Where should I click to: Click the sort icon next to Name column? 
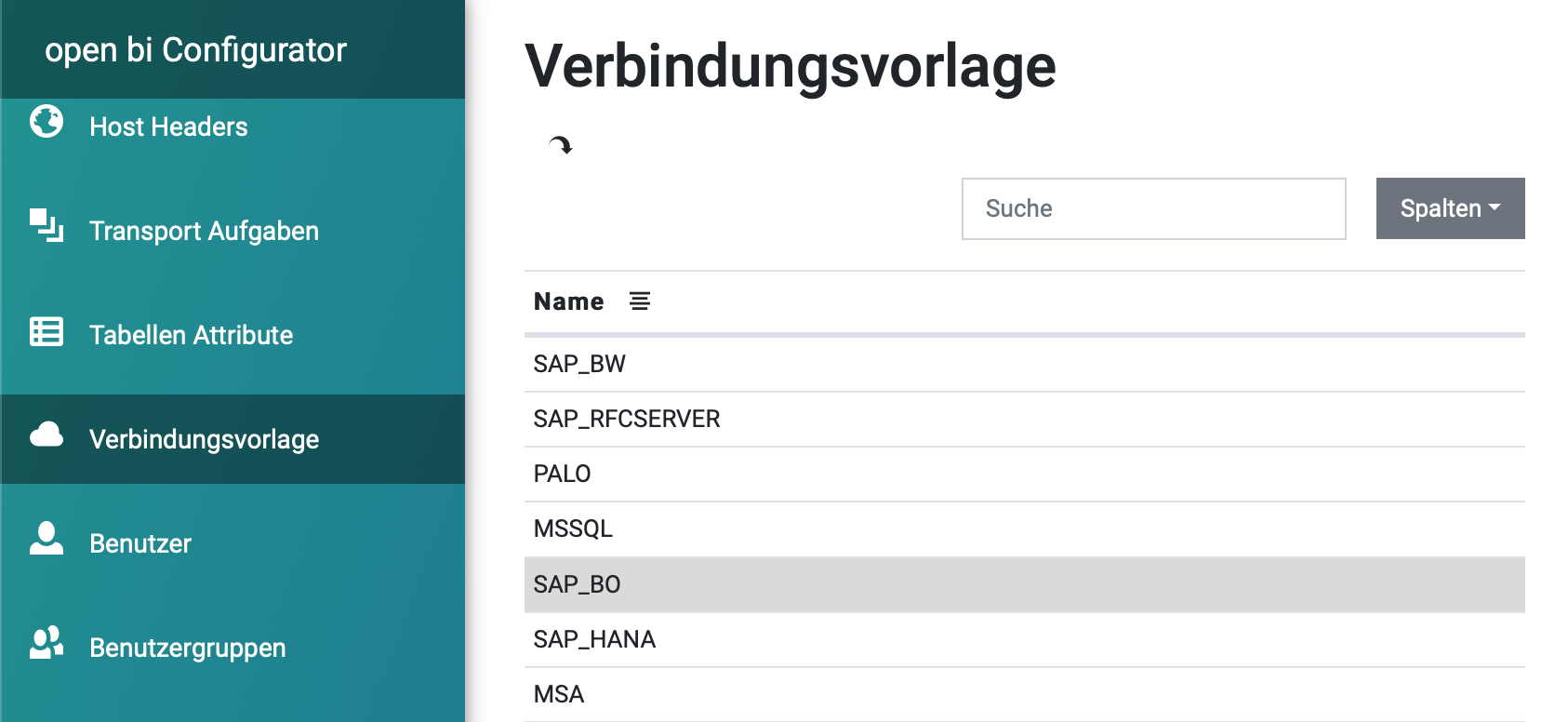point(640,301)
